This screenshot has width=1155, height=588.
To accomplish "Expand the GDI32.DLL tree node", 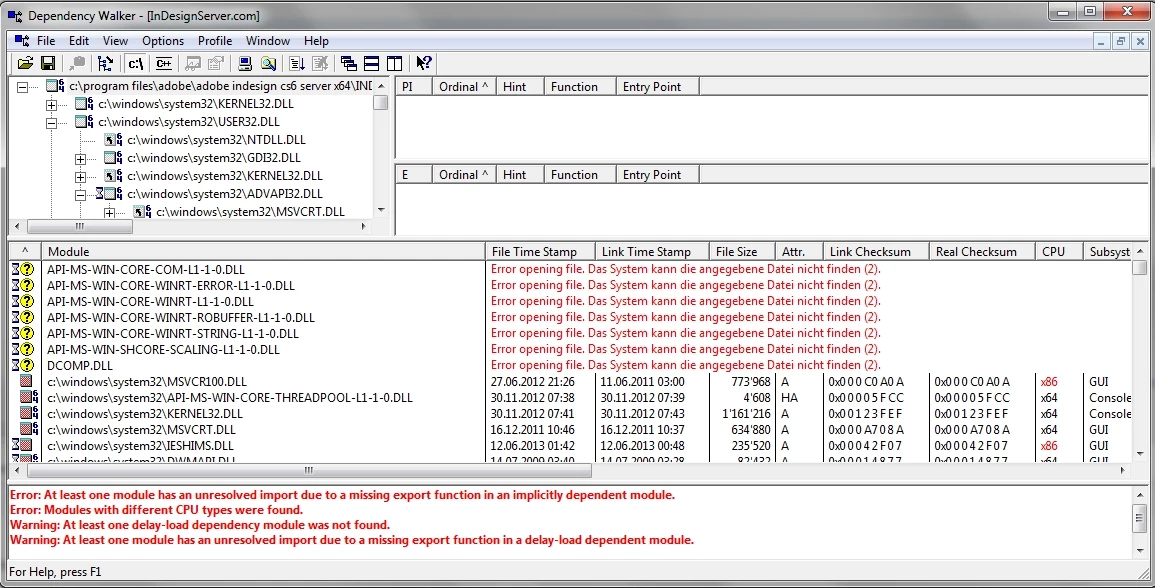I will pyautogui.click(x=80, y=158).
